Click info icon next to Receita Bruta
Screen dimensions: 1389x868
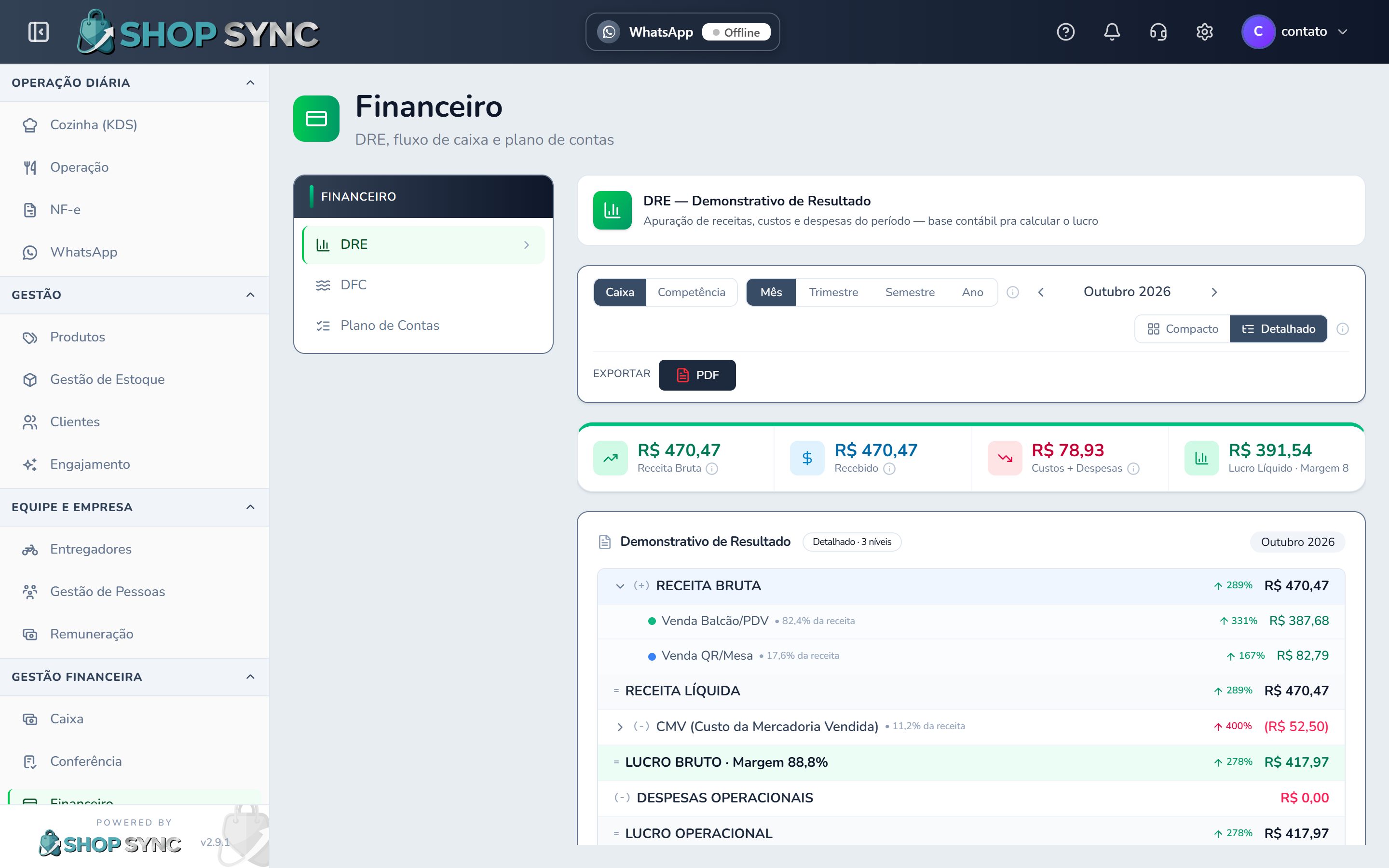coord(712,468)
